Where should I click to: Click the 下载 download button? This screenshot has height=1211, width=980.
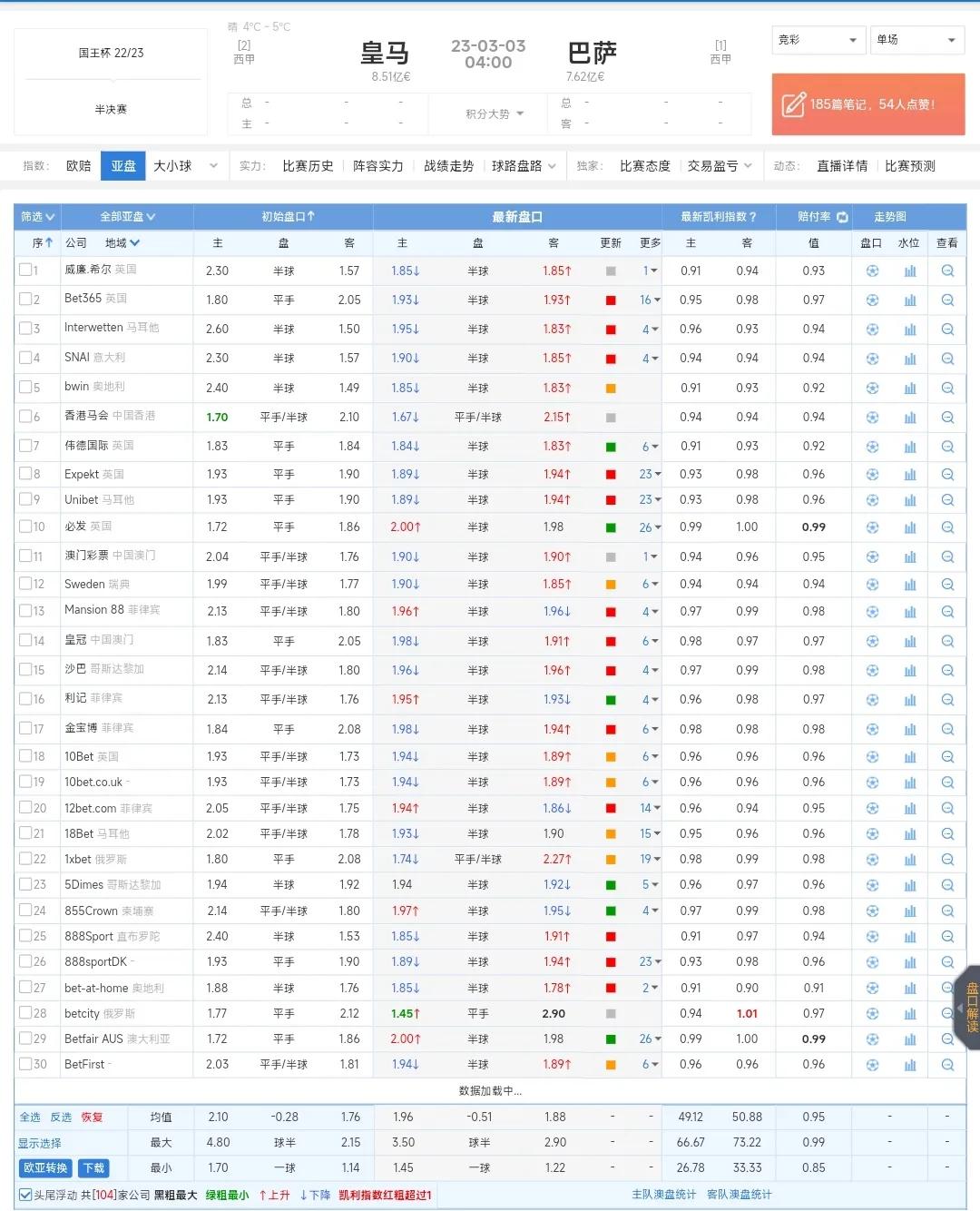(92, 1168)
